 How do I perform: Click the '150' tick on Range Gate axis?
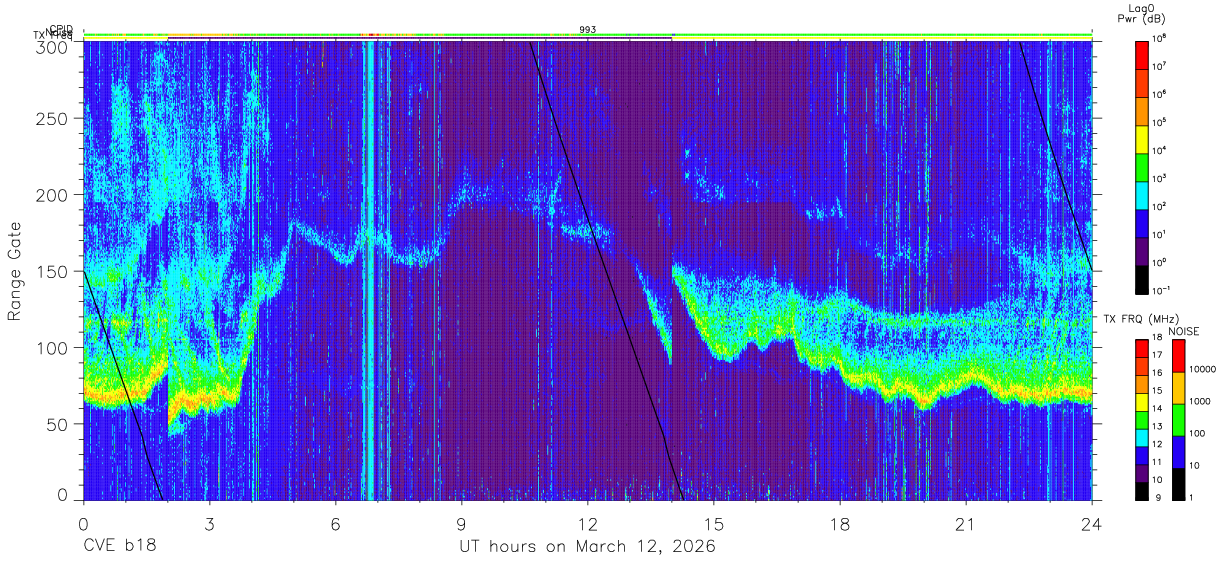(54, 271)
